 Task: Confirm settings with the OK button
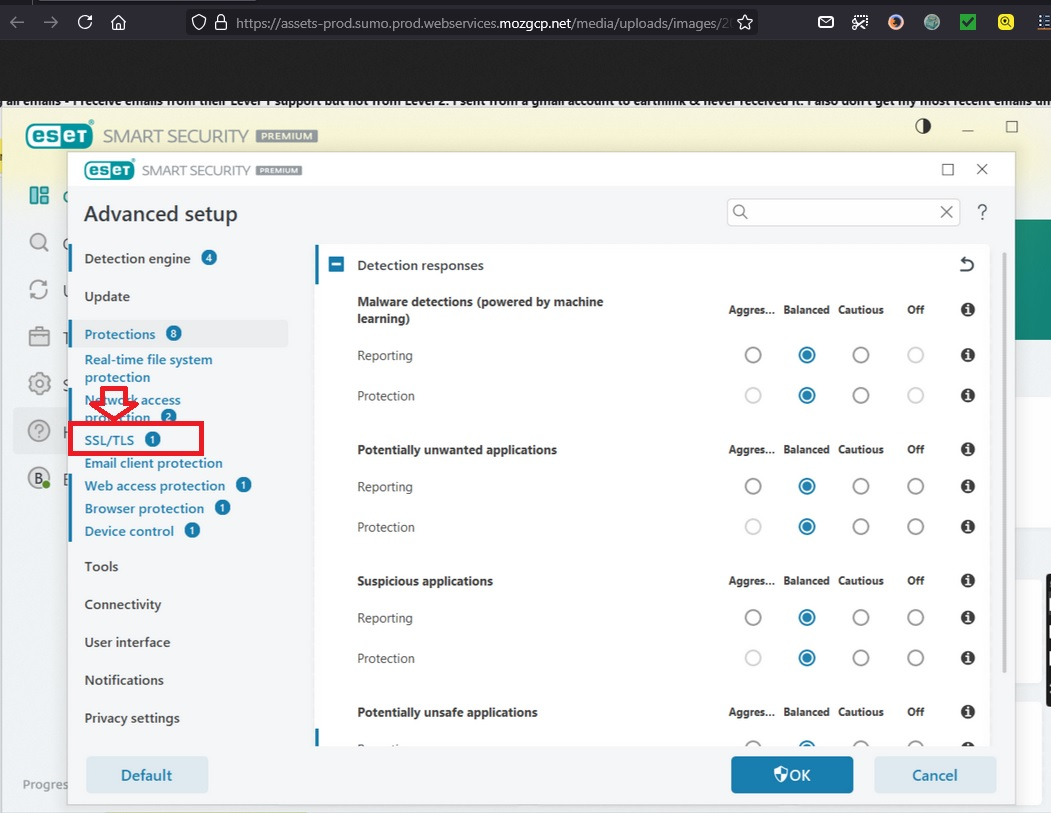point(792,775)
